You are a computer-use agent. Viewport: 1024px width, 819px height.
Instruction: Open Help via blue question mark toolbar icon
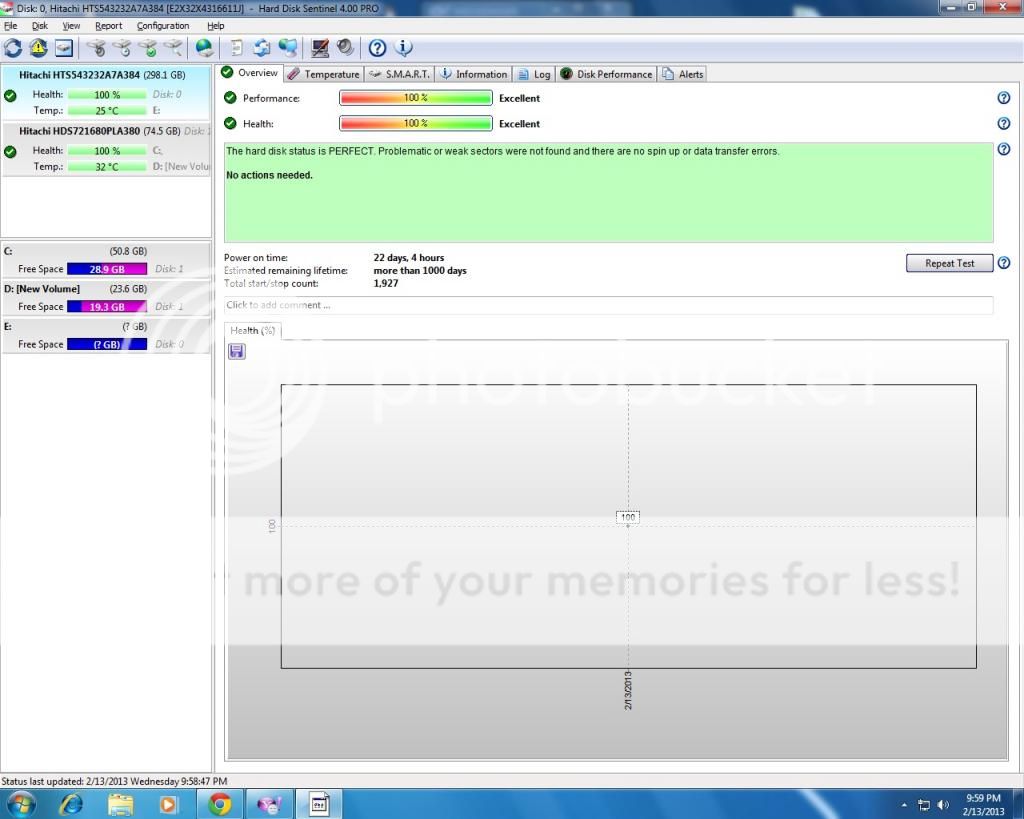pyautogui.click(x=377, y=47)
